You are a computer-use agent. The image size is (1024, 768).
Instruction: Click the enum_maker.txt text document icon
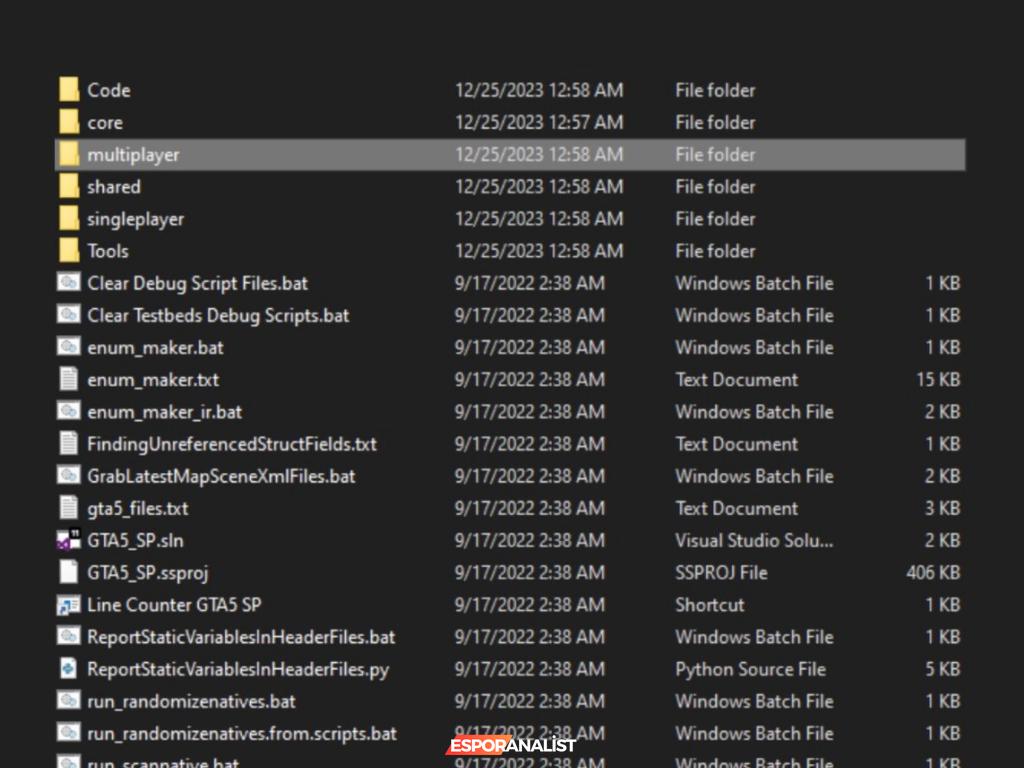tap(68, 380)
